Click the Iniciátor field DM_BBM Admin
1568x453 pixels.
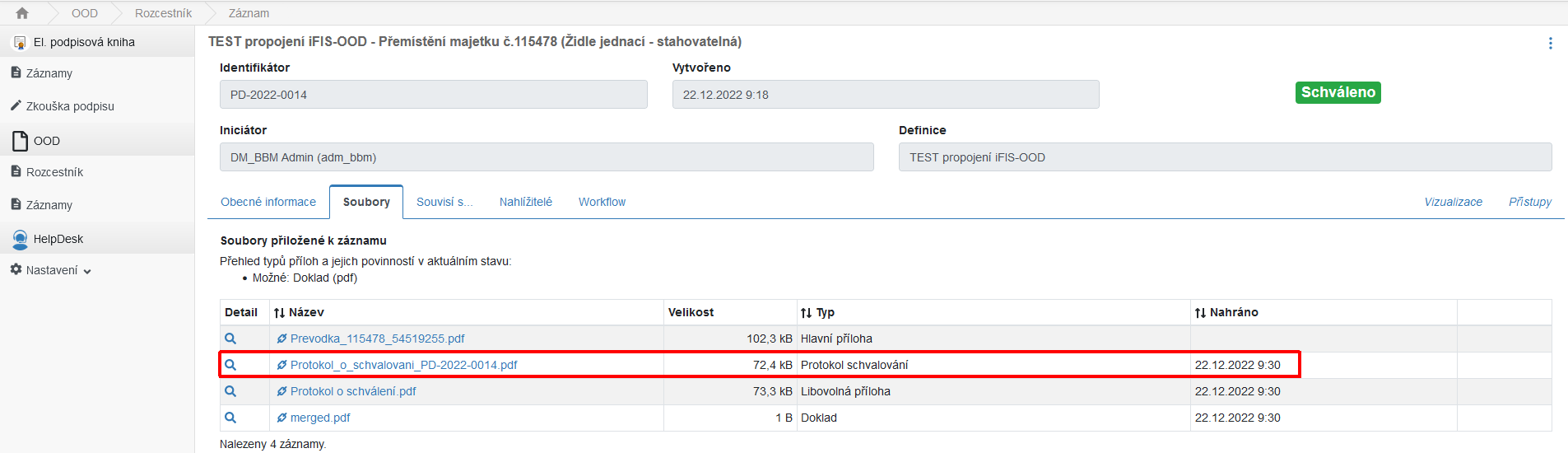(547, 157)
